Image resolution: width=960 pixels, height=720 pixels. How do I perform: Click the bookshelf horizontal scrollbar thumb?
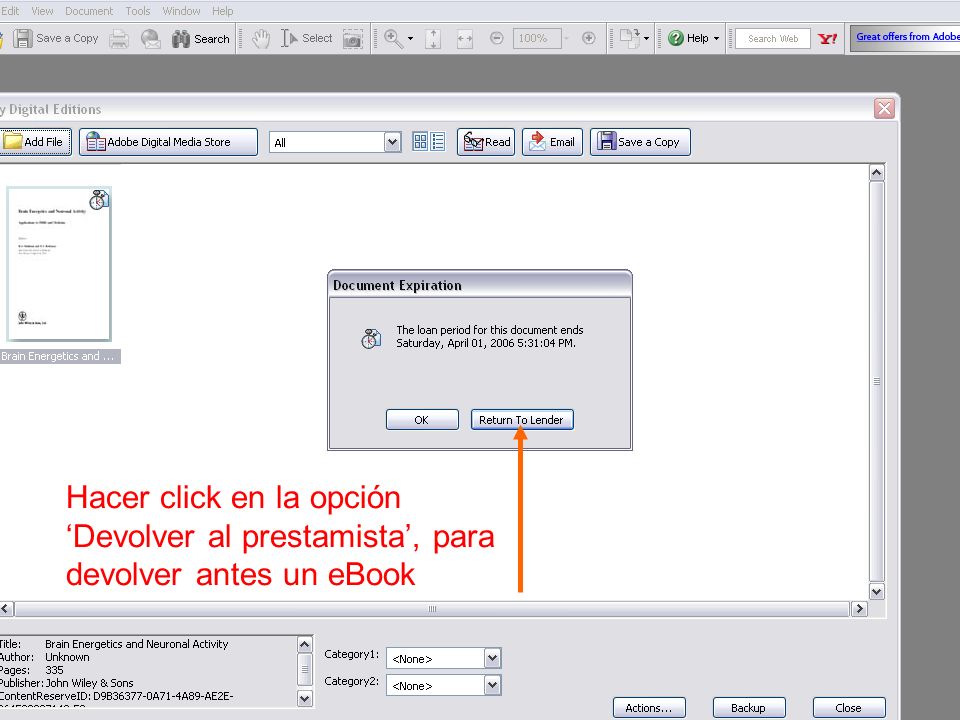tap(432, 609)
